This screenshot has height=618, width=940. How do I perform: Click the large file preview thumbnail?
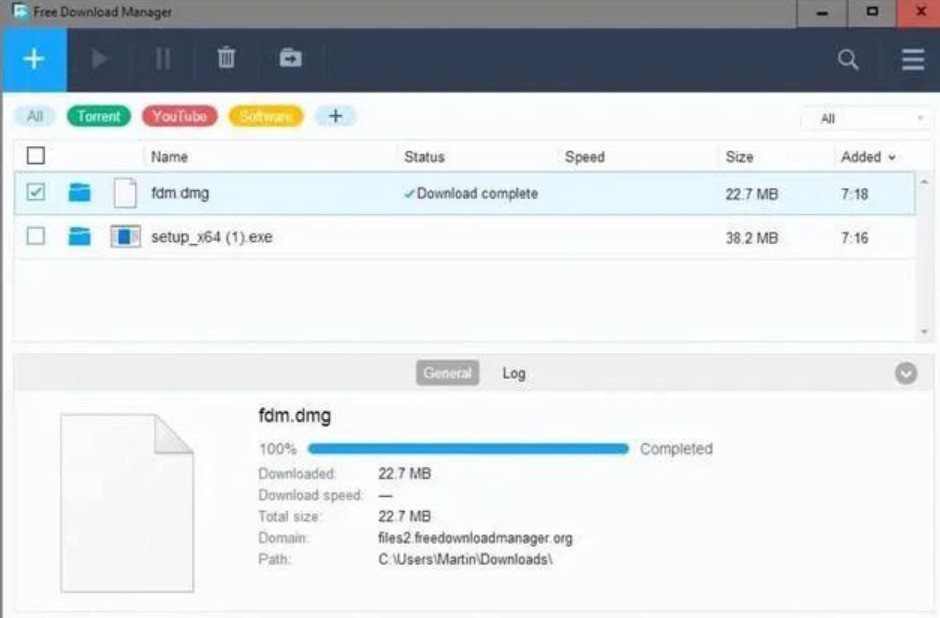coord(127,503)
